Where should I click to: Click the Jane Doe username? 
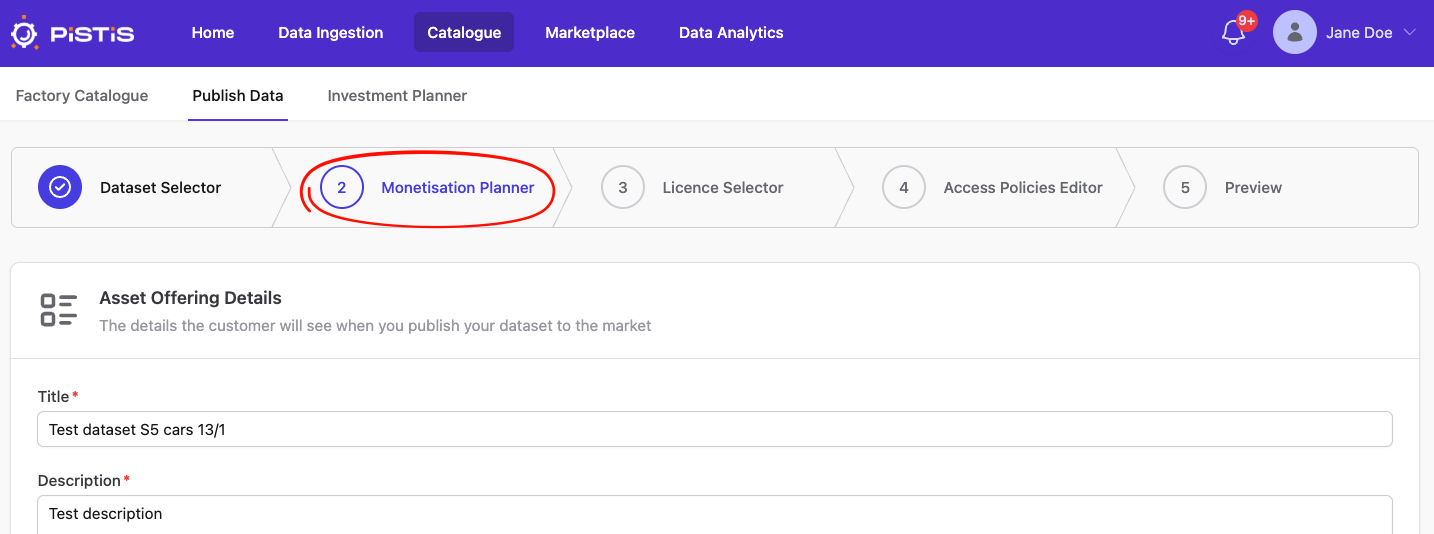point(1359,33)
